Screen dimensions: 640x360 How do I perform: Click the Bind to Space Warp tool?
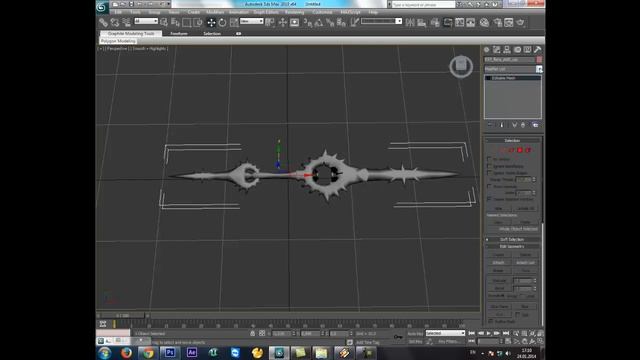pos(126,22)
